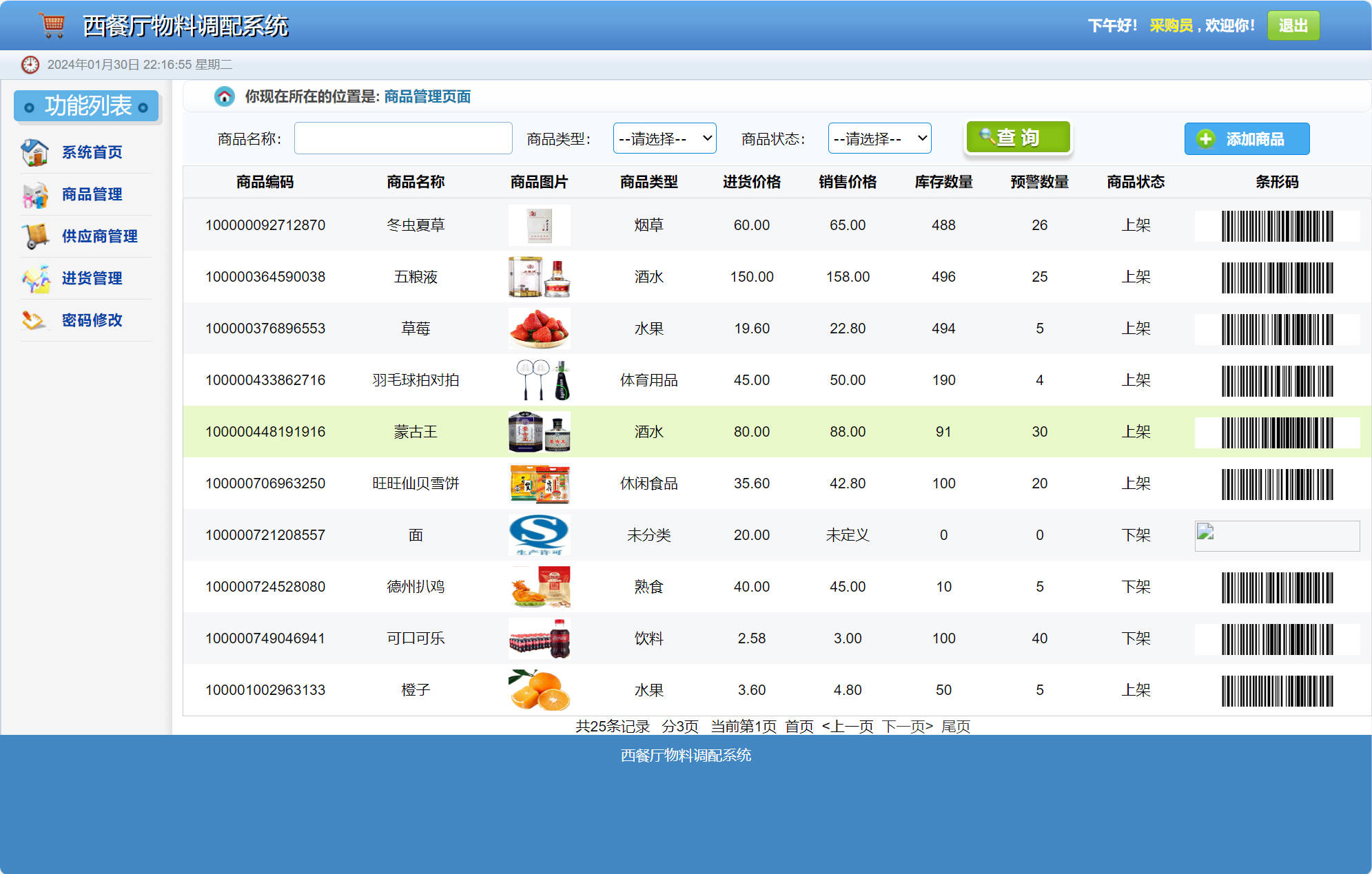Click 首页 pagination link
Image resolution: width=1372 pixels, height=874 pixels.
[x=799, y=726]
